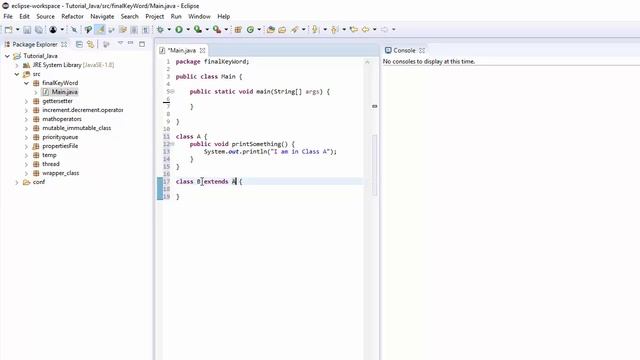640x360 pixels.
Task: Collapse the finalKeyWord package
Action: pos(26,83)
